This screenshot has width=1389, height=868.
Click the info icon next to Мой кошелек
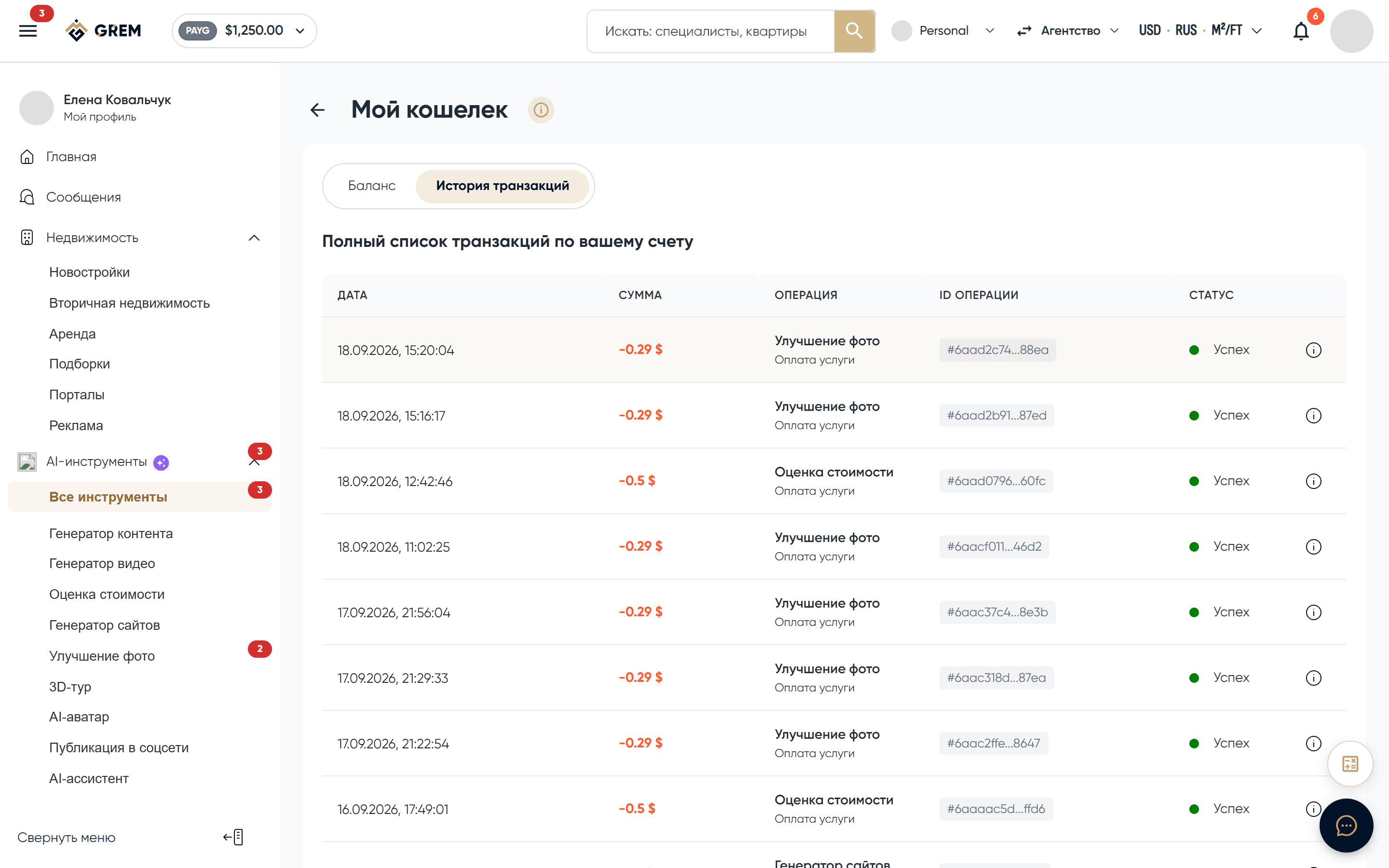541,109
